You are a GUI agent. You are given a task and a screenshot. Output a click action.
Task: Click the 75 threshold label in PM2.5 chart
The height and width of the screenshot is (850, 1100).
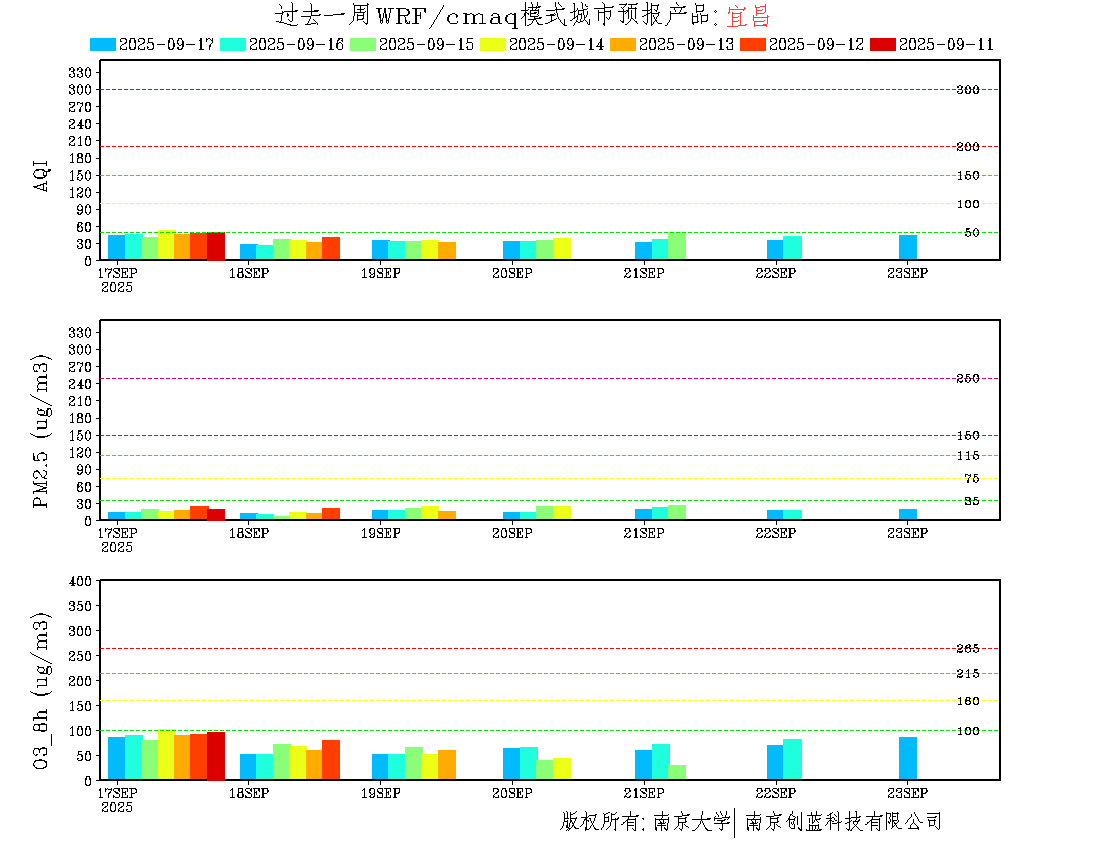(972, 479)
